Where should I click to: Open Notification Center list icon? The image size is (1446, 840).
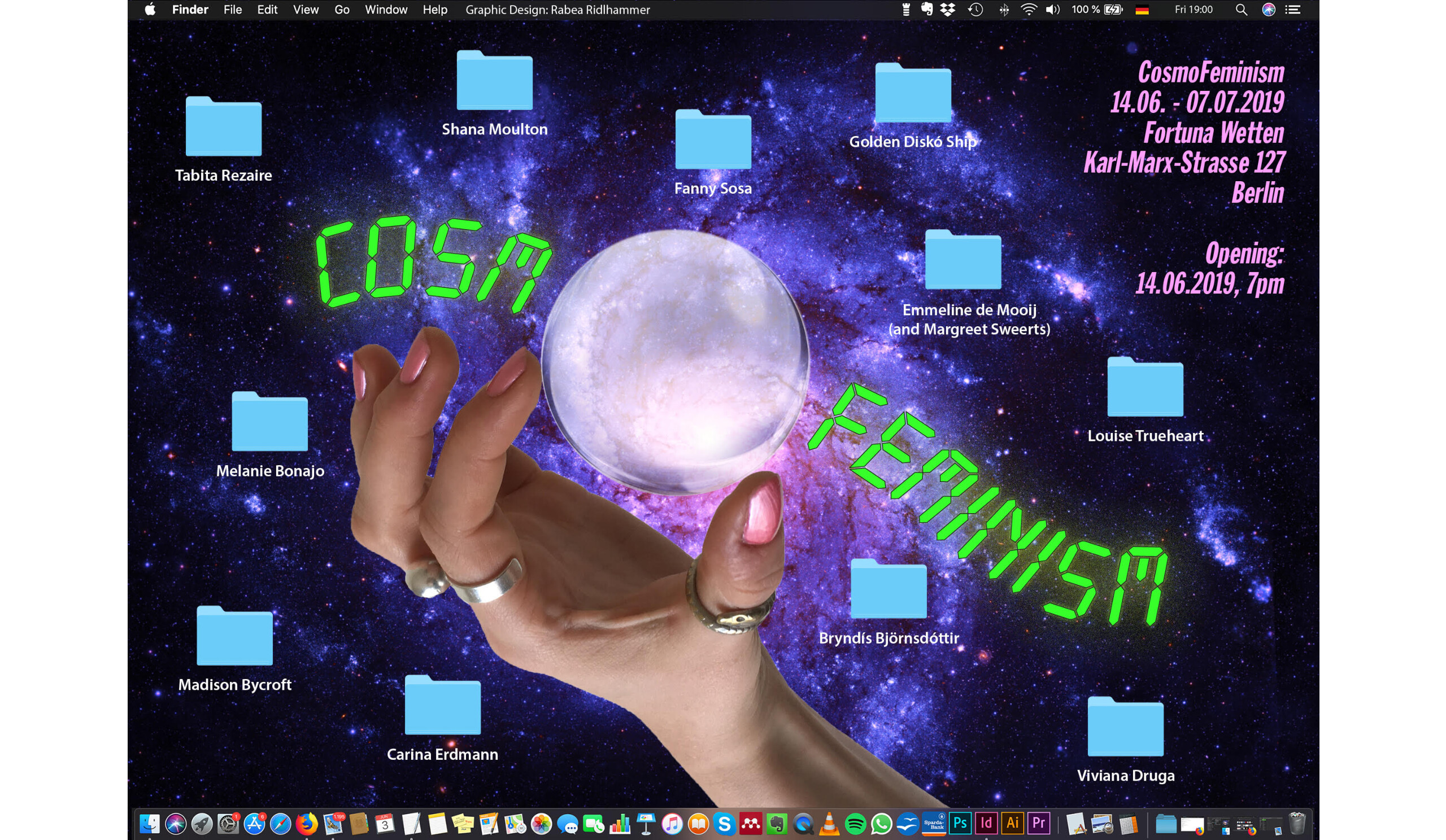coord(1293,10)
